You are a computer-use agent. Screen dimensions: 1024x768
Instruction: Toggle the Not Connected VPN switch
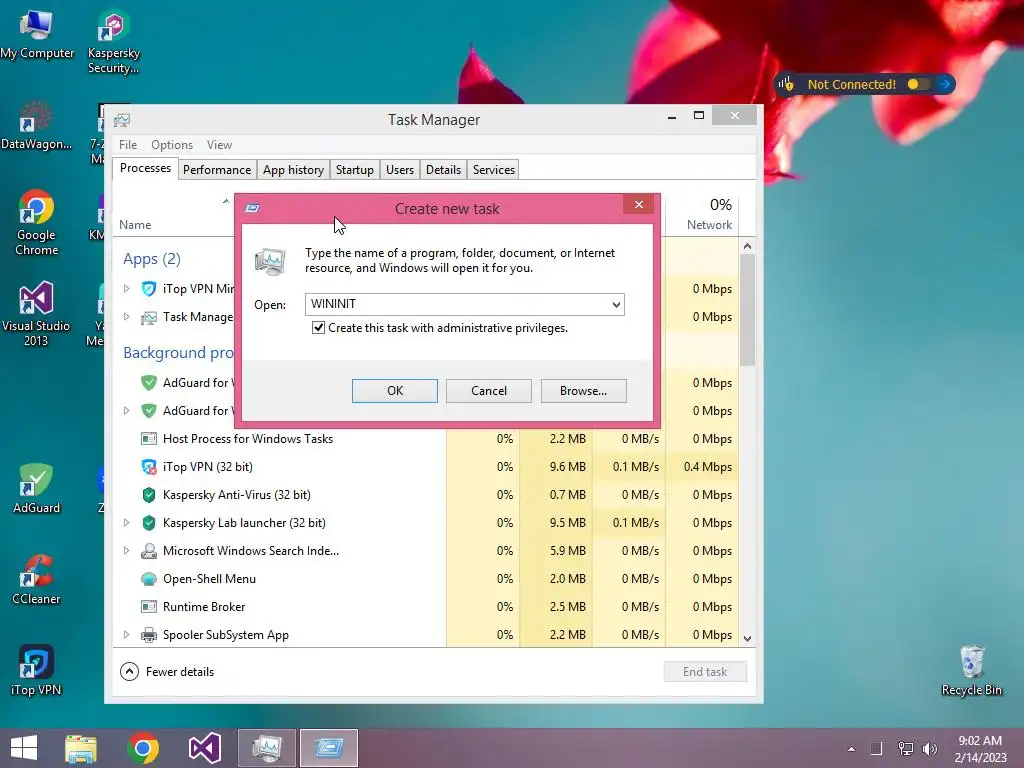[918, 84]
